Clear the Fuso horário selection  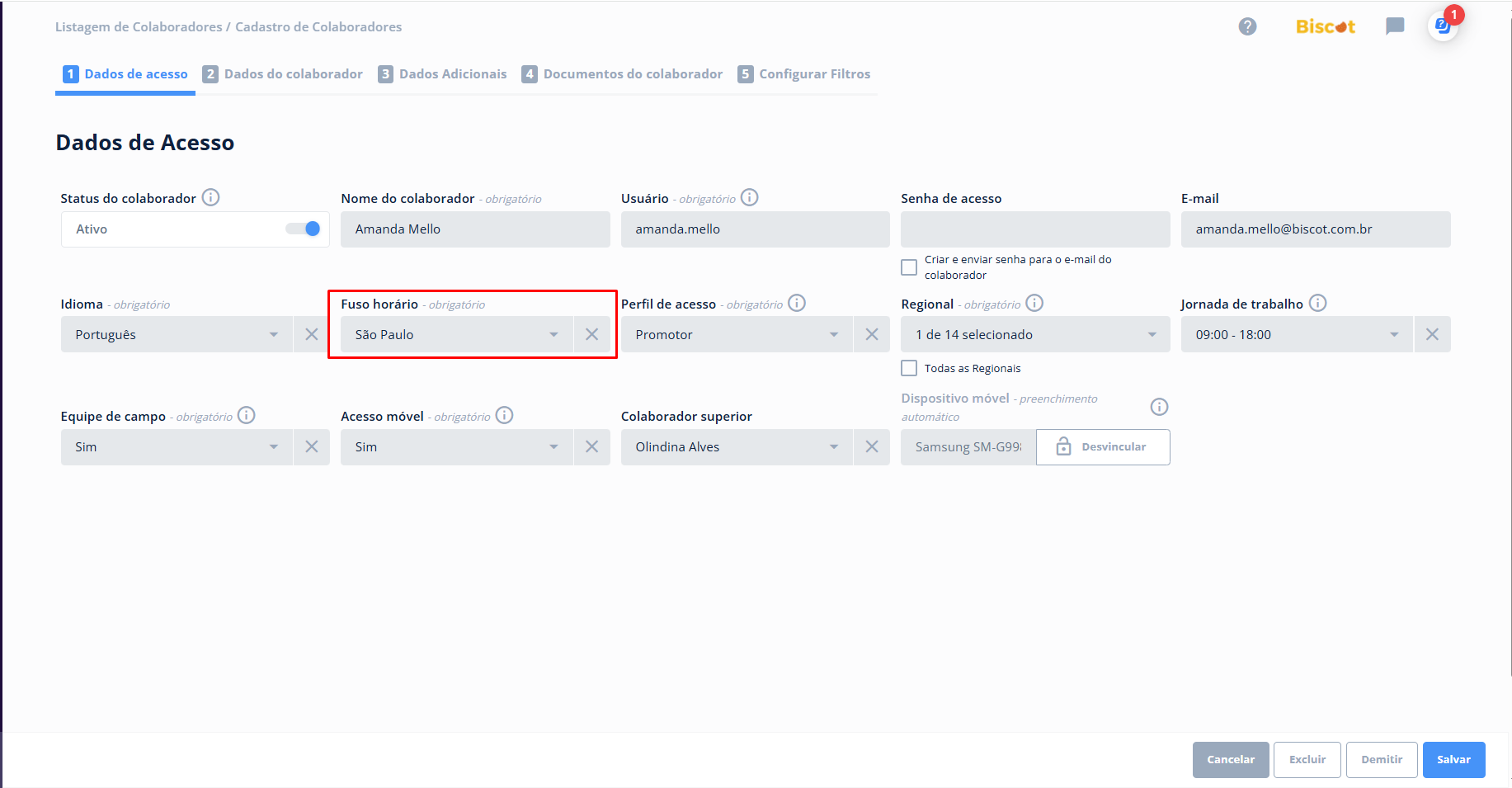[x=591, y=334]
